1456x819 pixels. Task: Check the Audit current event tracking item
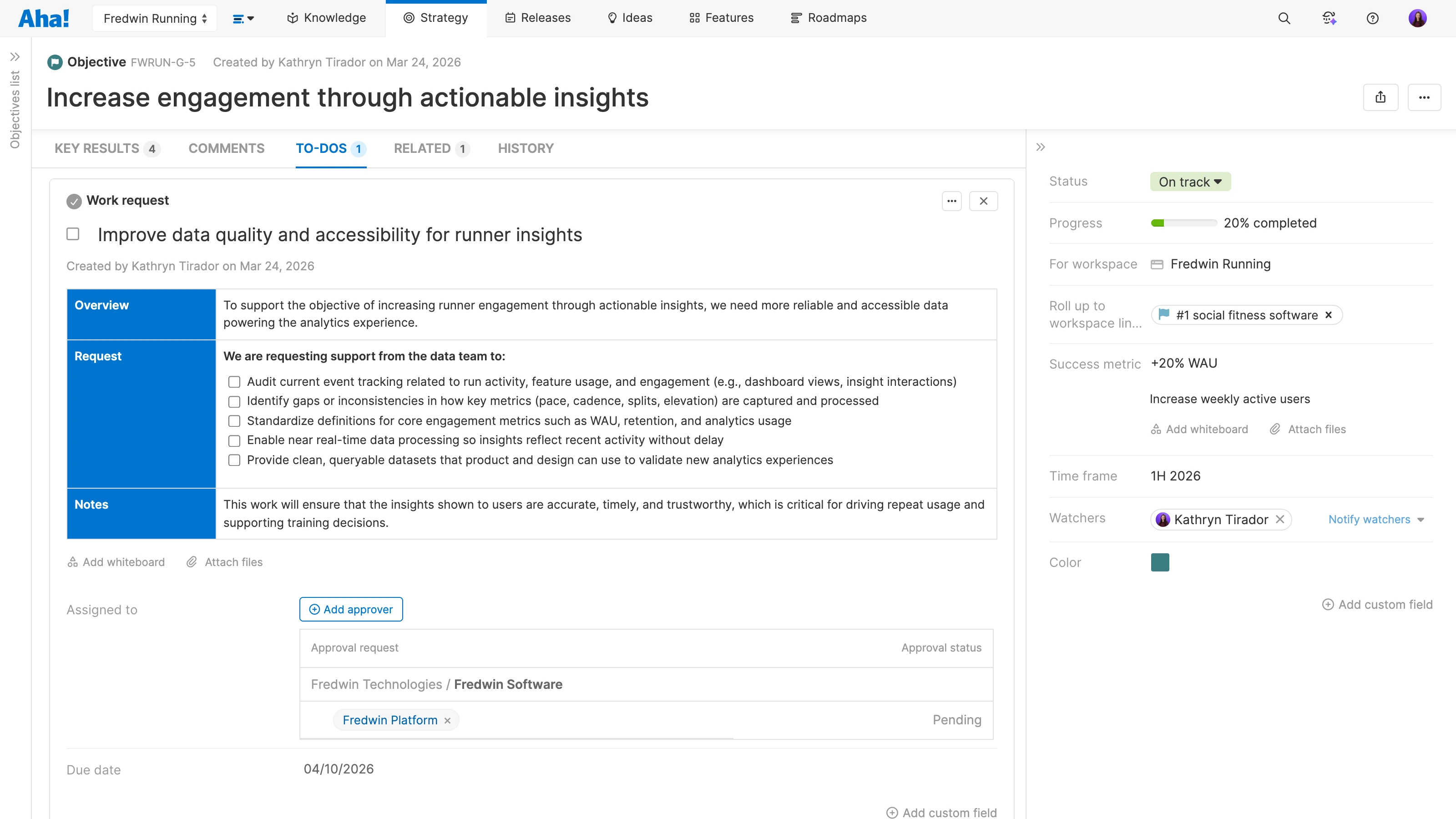pyautogui.click(x=234, y=382)
